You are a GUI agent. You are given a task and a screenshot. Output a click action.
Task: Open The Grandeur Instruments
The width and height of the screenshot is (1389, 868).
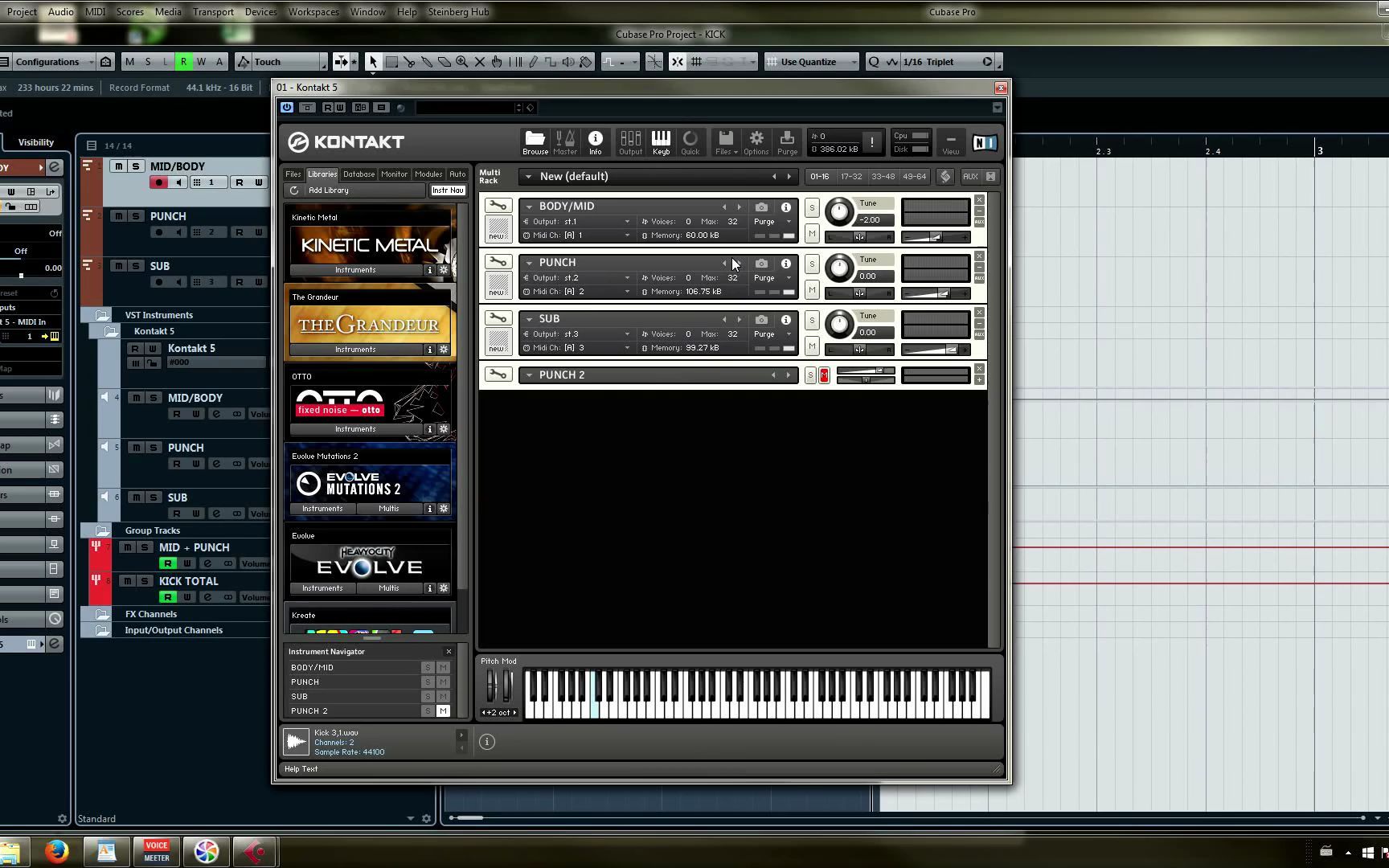tap(355, 350)
